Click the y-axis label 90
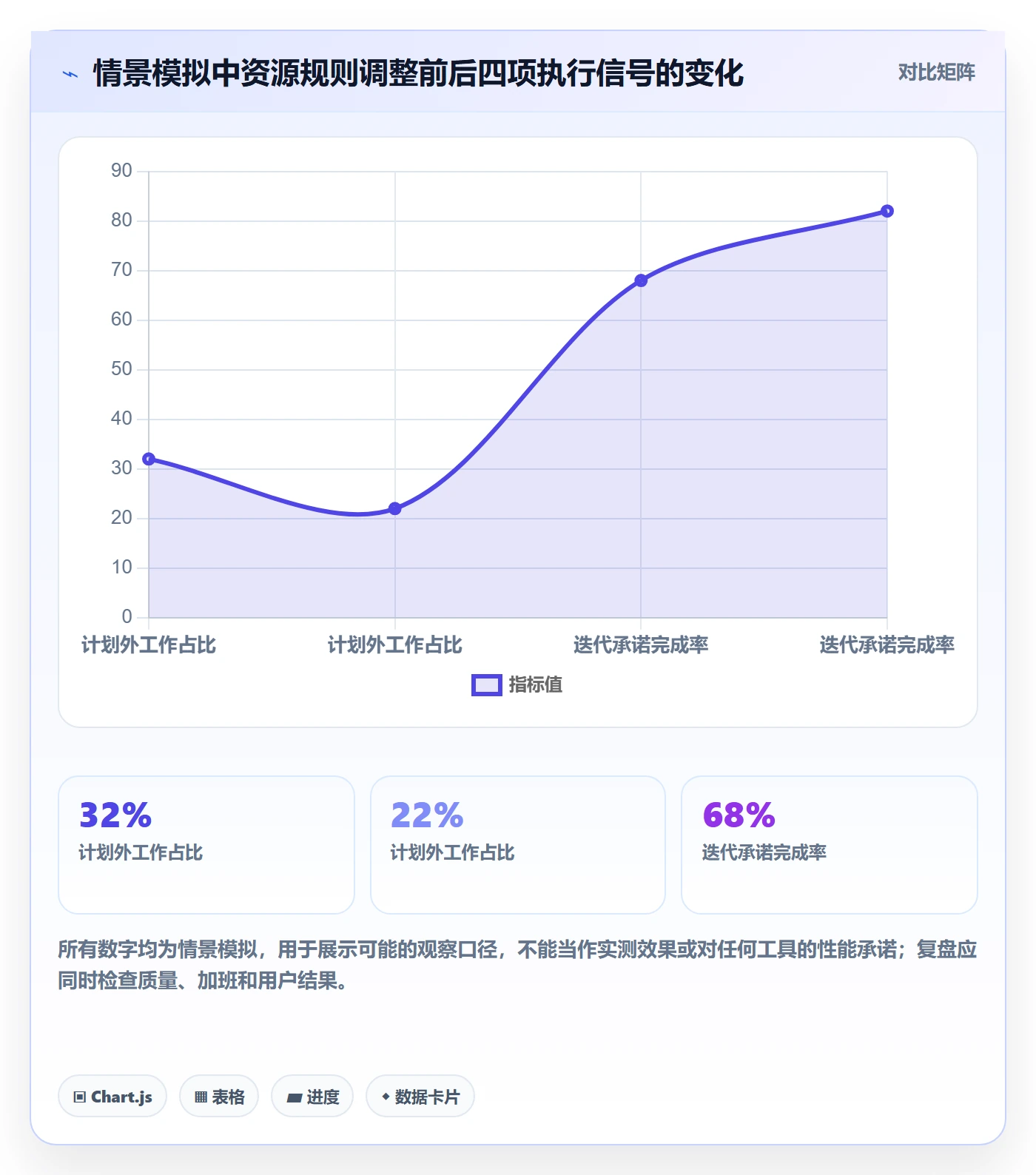 121,171
